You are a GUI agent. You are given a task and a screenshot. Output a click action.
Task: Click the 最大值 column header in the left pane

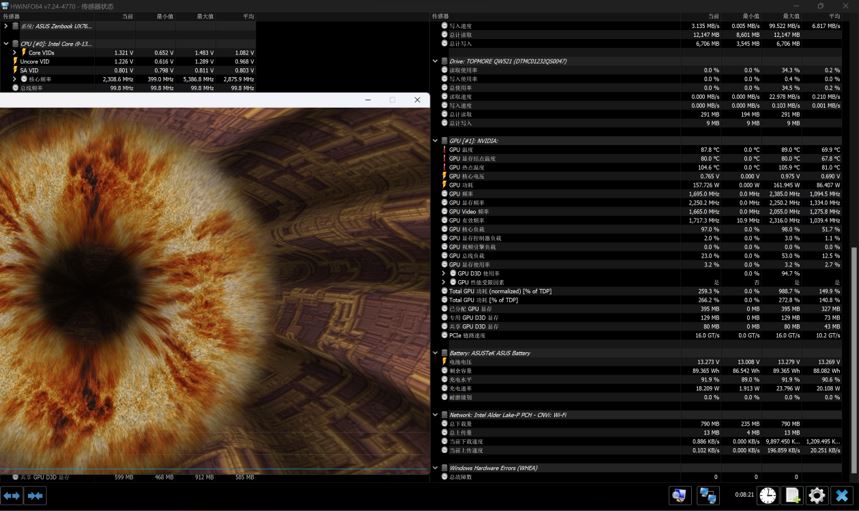point(205,16)
